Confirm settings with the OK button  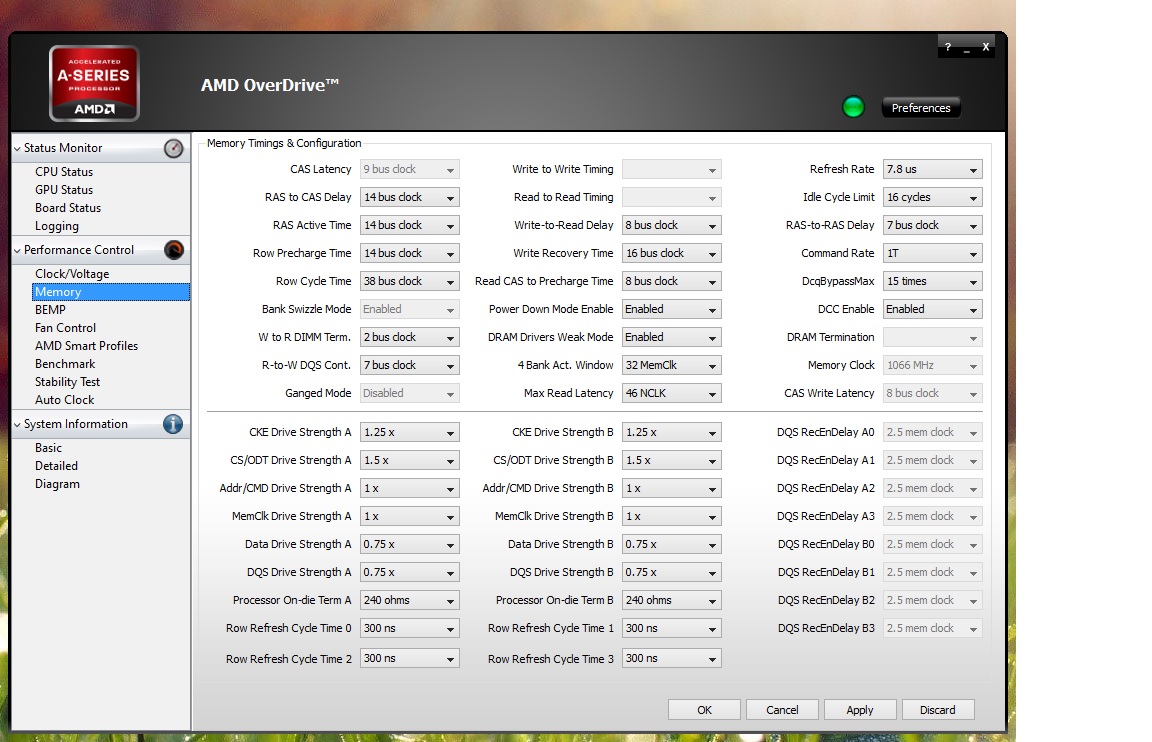click(704, 710)
